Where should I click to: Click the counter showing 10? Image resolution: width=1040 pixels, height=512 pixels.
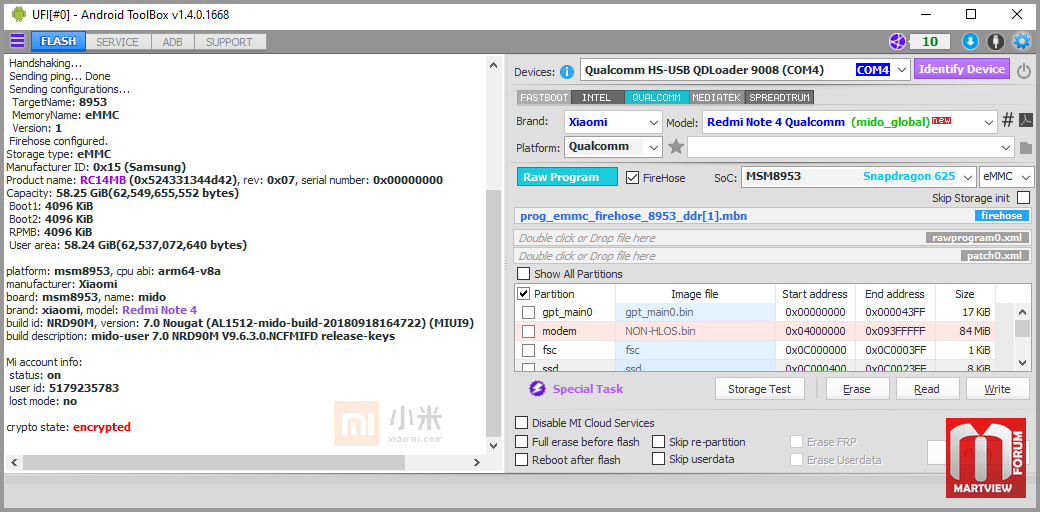(930, 42)
